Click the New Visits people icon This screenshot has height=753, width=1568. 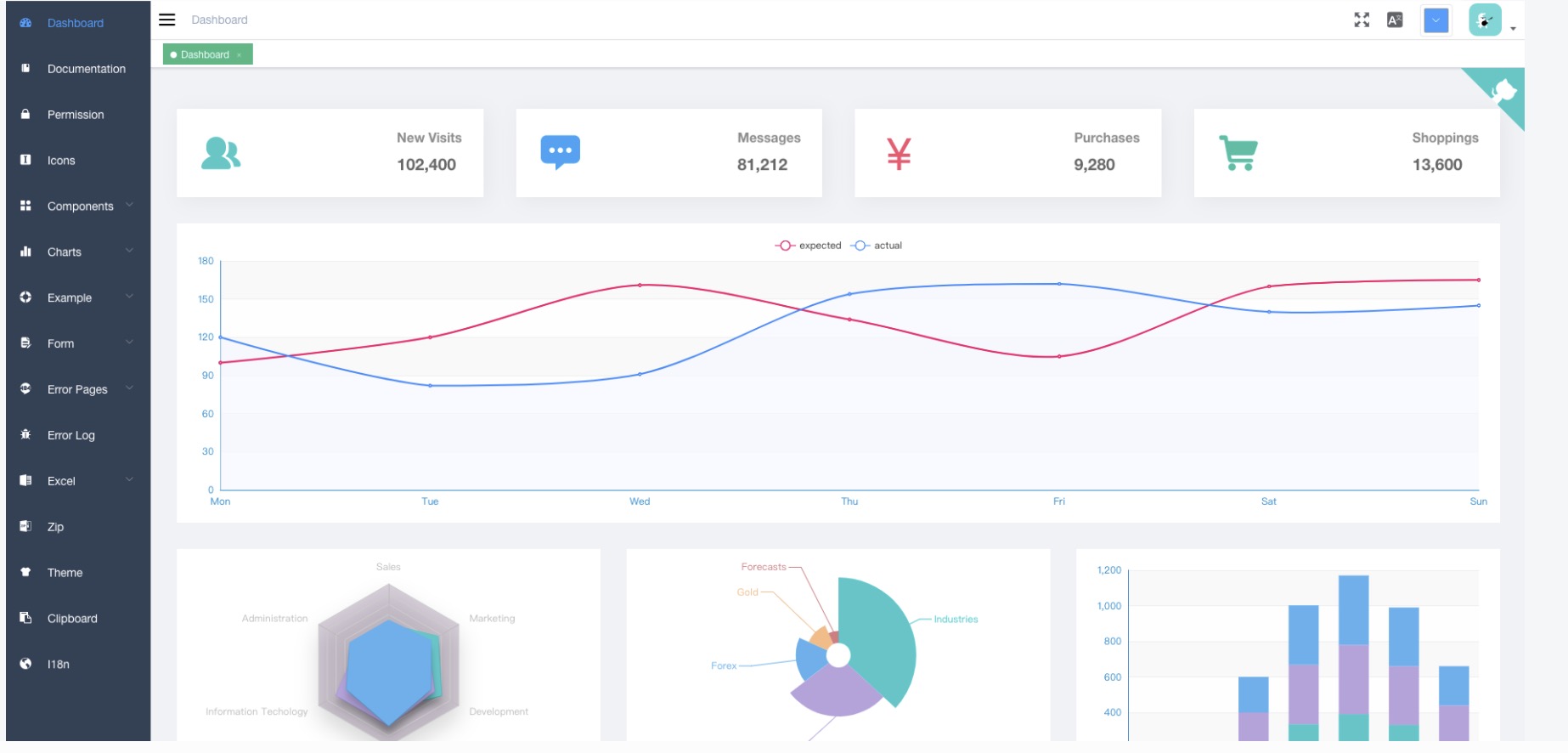[221, 153]
